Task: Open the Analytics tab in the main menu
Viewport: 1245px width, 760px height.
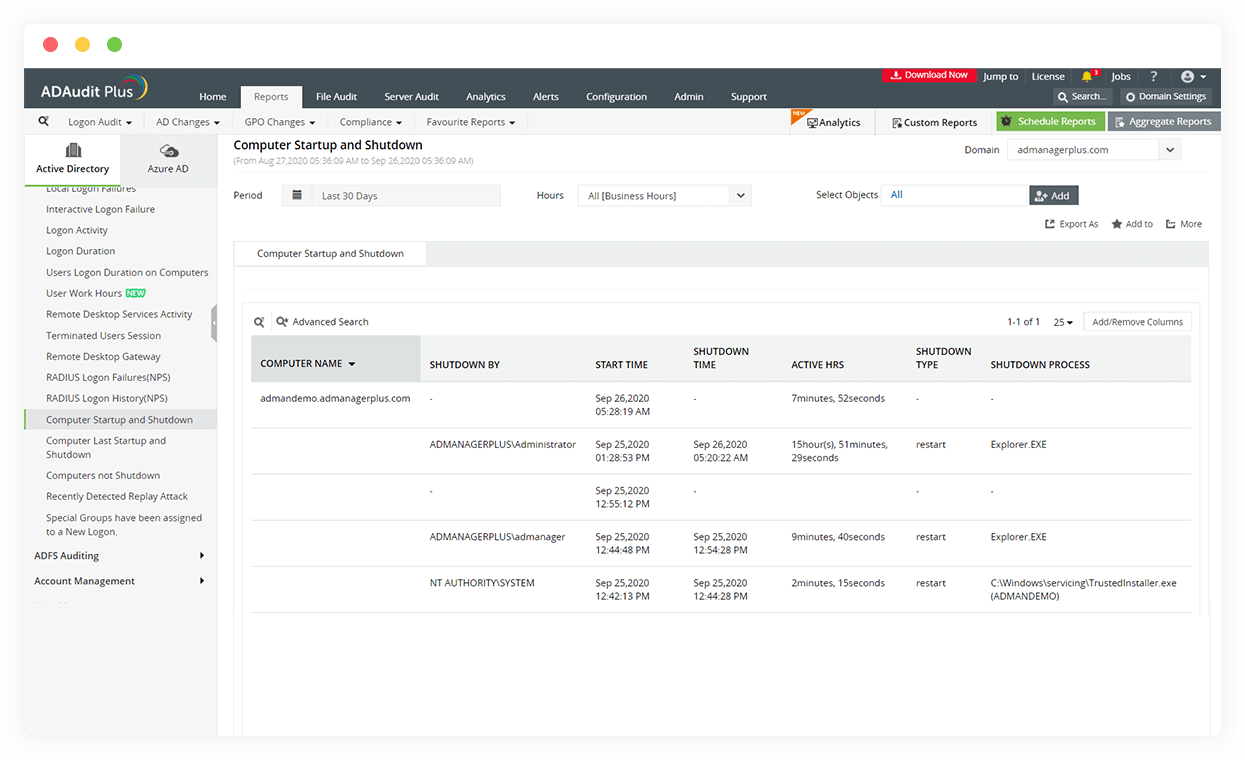Action: 485,97
